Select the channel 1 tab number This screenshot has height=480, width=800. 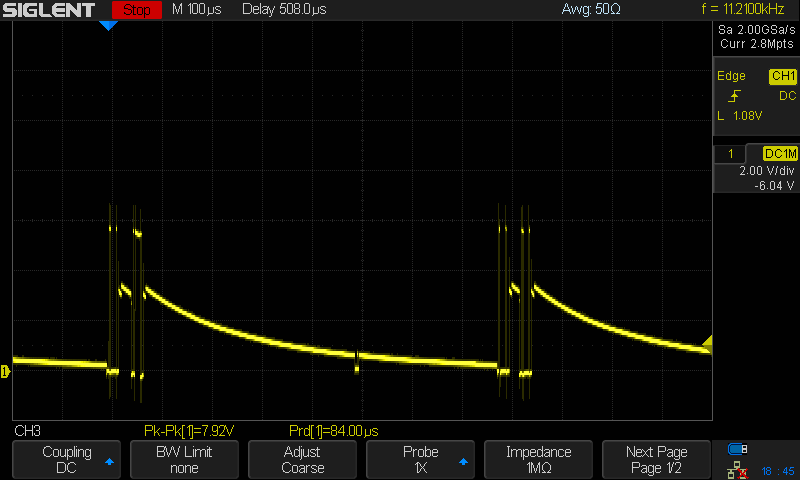pyautogui.click(x=730, y=154)
